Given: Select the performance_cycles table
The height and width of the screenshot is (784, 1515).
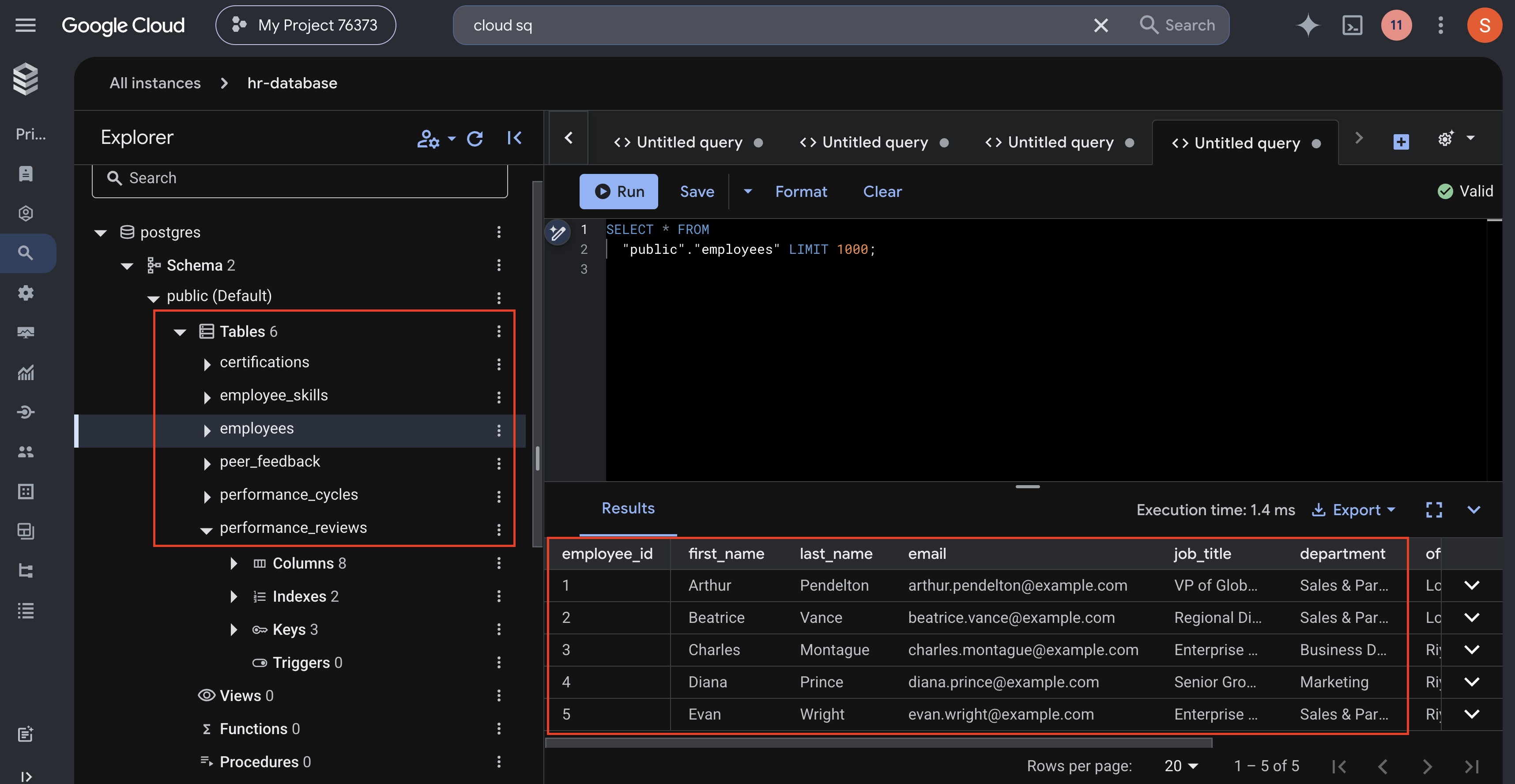Looking at the screenshot, I should [289, 494].
